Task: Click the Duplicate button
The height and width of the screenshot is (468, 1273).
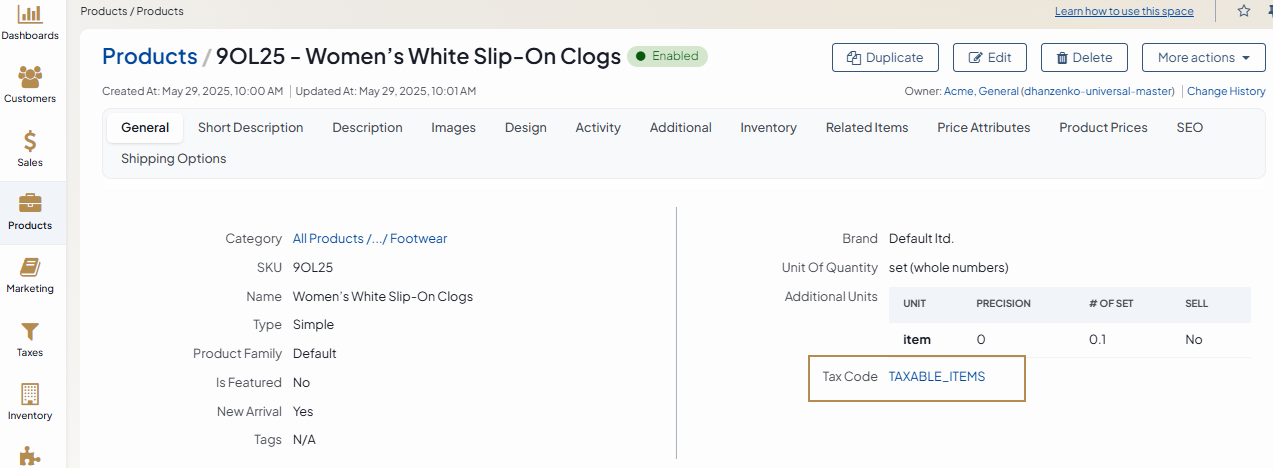Action: coord(884,58)
